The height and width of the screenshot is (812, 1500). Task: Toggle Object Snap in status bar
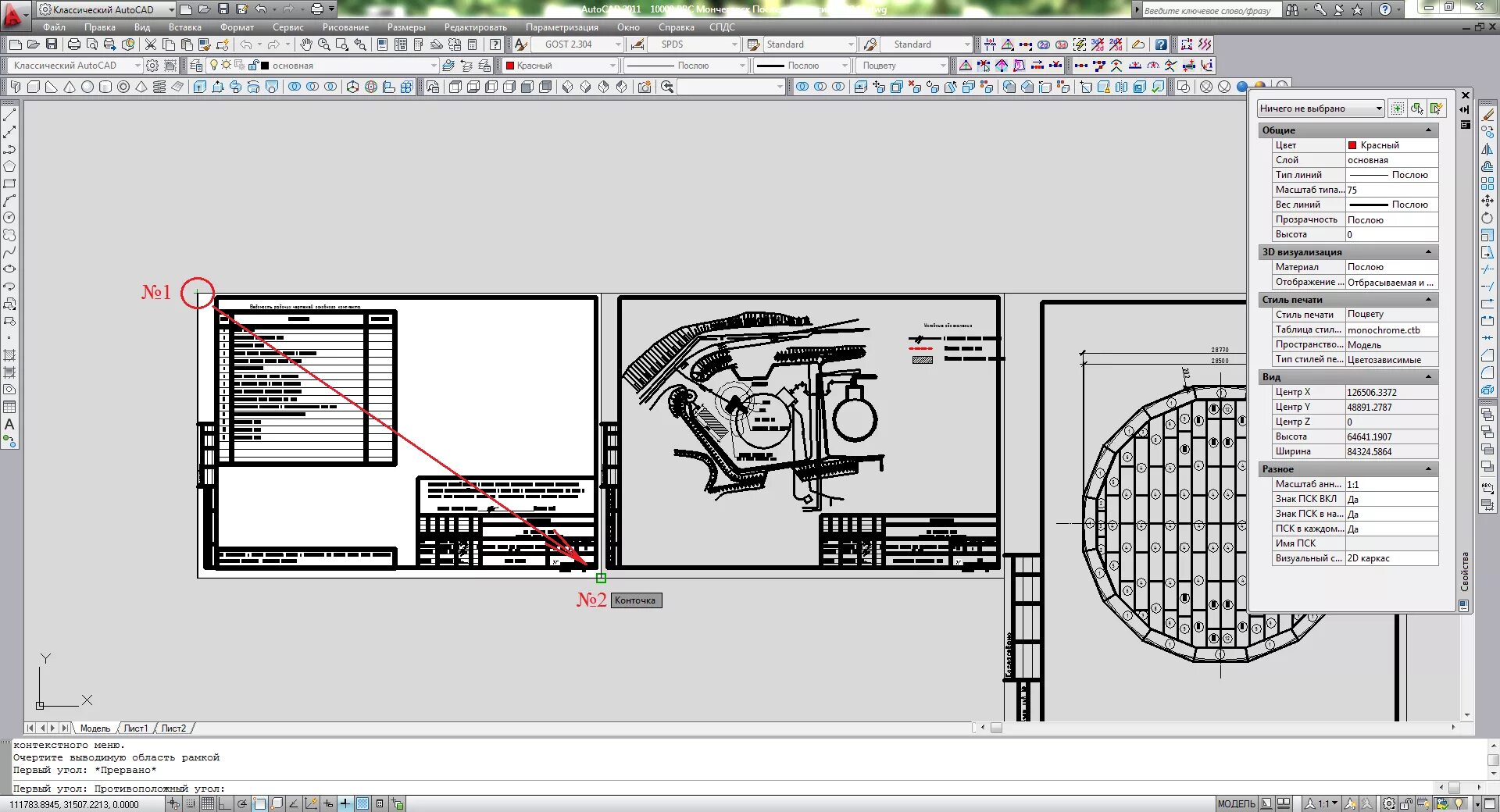point(259,803)
